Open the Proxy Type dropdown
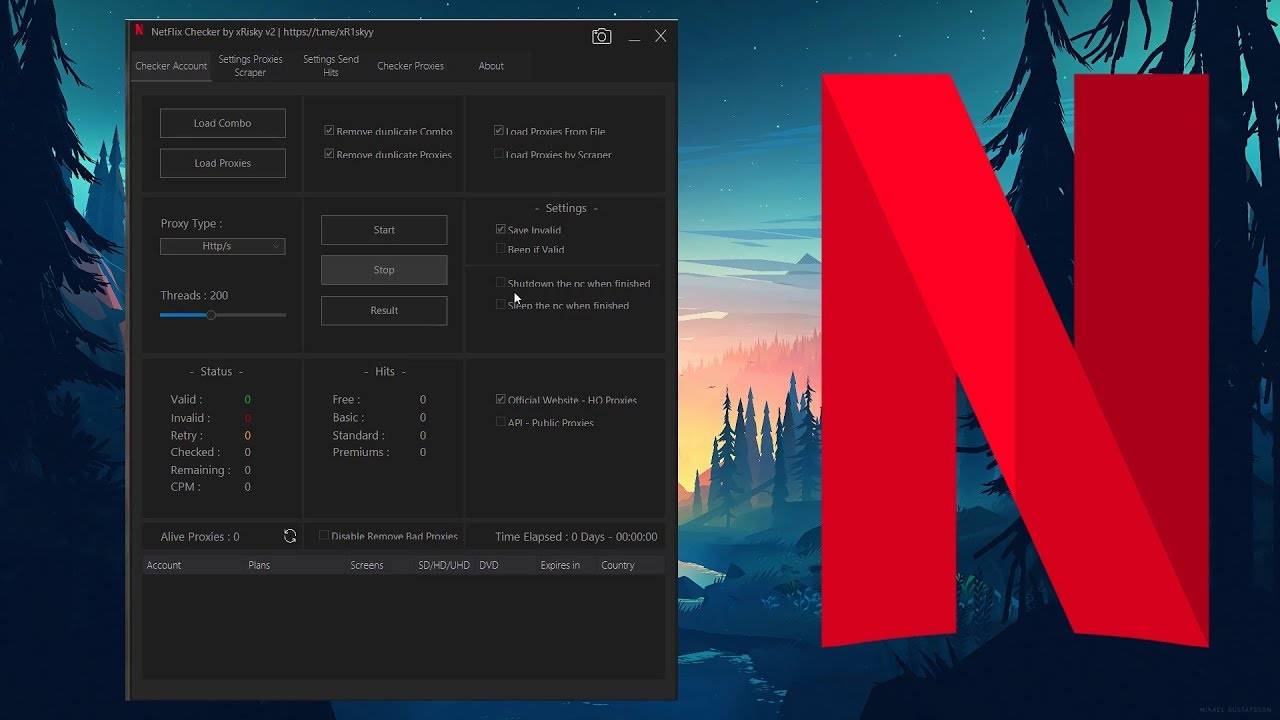 click(222, 246)
